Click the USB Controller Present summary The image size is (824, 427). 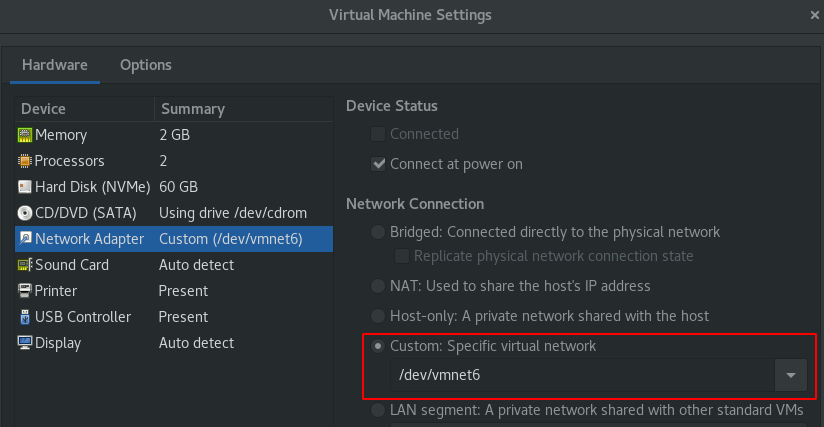(183, 317)
